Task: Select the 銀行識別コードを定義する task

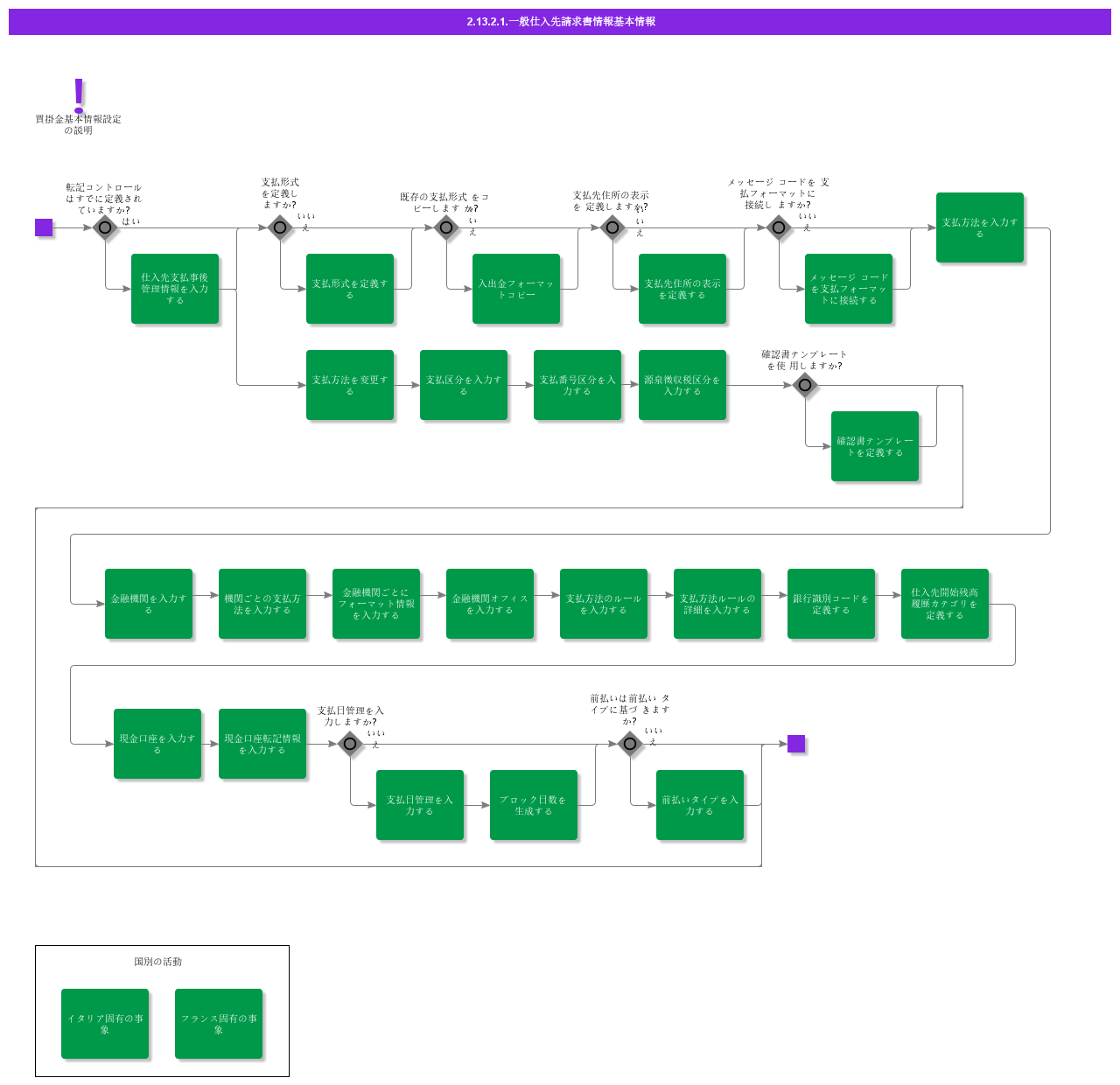Action: [x=831, y=604]
